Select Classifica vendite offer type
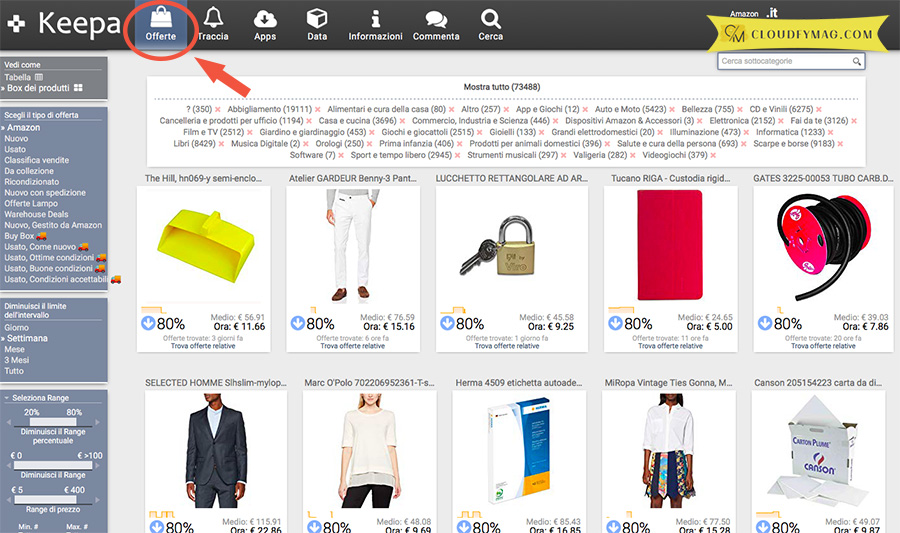This screenshot has width=900, height=533. coord(36,160)
